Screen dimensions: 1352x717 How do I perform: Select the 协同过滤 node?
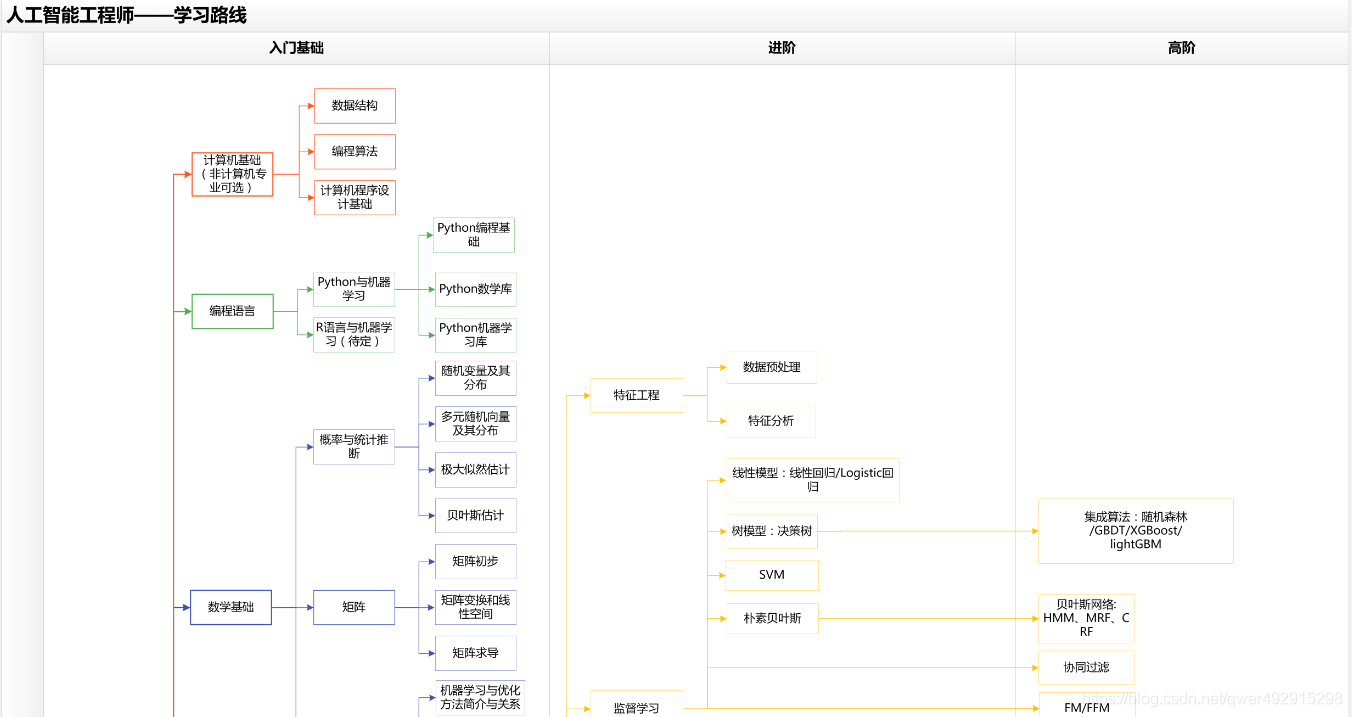1086,668
